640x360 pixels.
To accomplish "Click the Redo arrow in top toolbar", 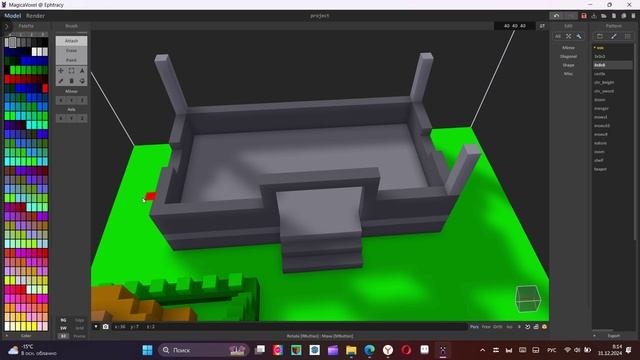I will 570,16.
